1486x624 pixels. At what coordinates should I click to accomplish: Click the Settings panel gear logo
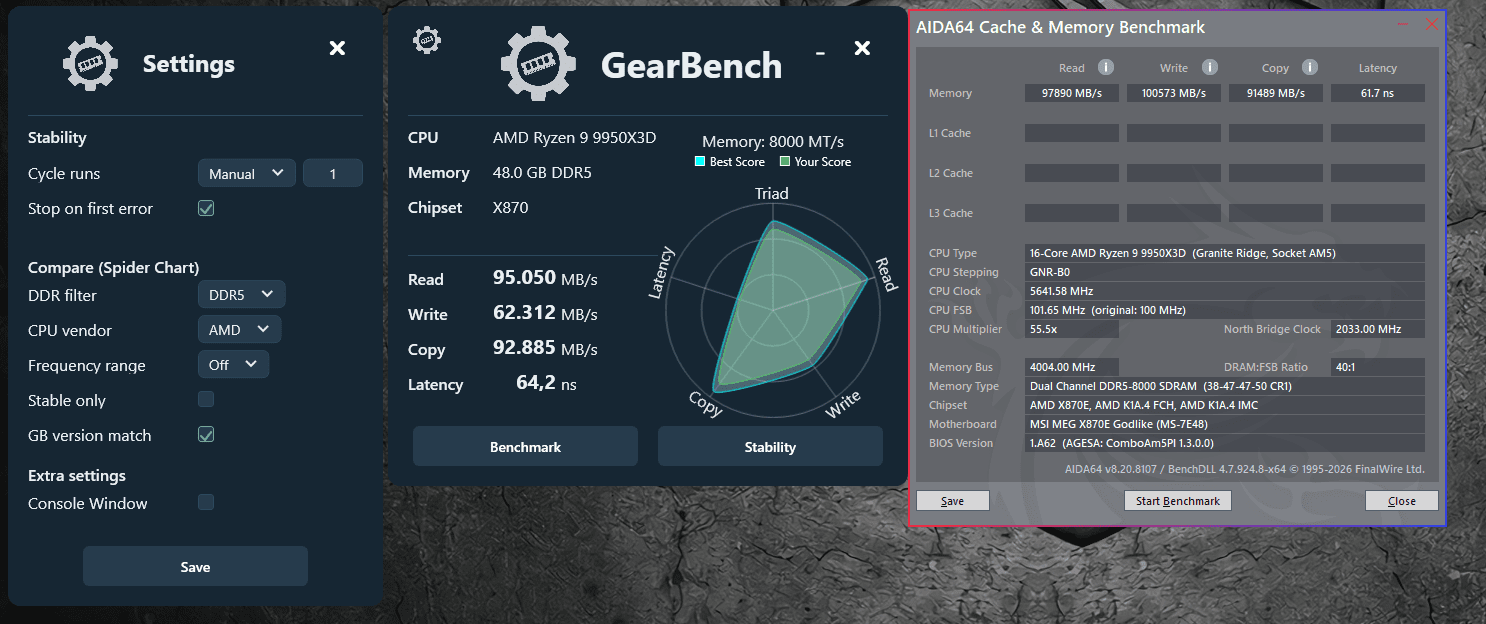coord(90,64)
